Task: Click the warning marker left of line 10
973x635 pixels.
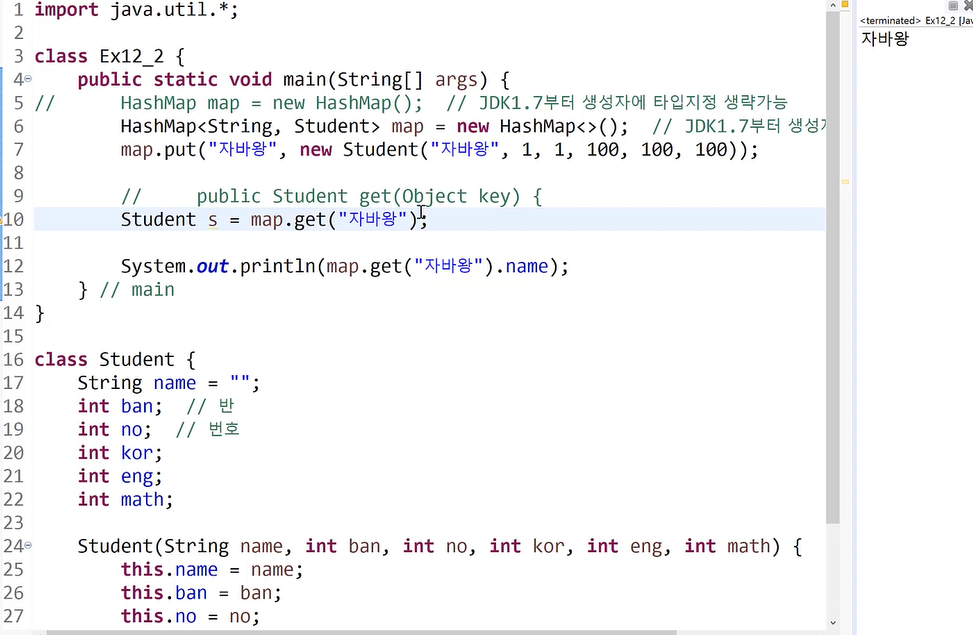Action: [1, 219]
